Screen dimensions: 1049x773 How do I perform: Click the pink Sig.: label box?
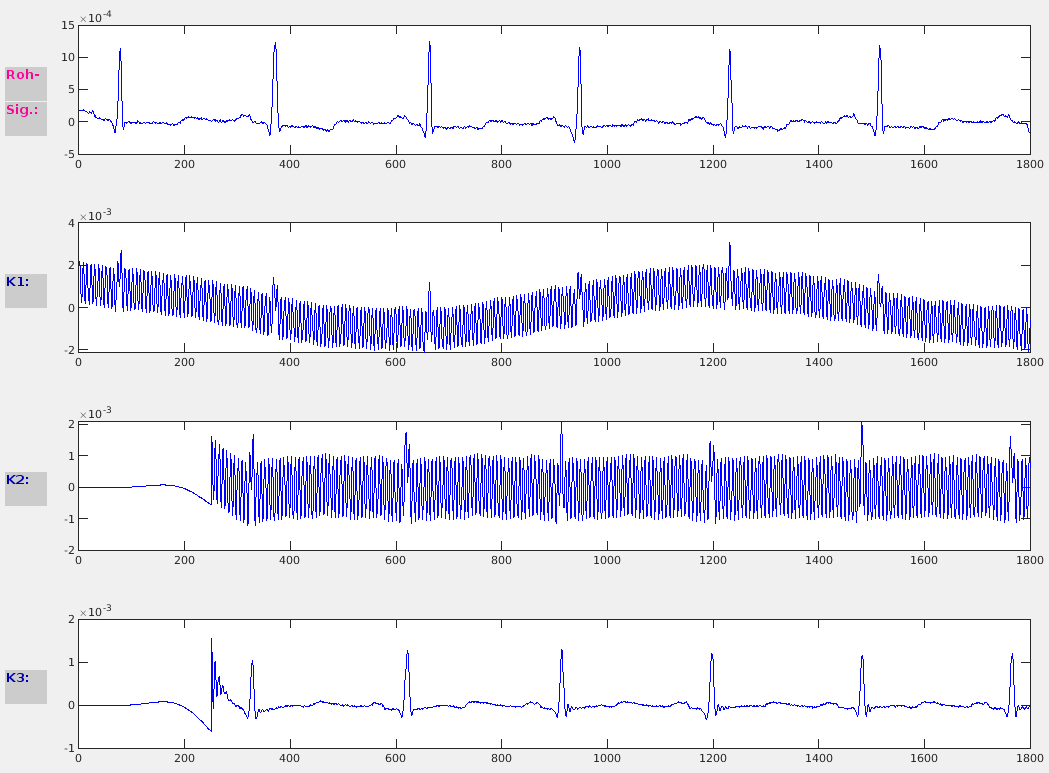(26, 112)
